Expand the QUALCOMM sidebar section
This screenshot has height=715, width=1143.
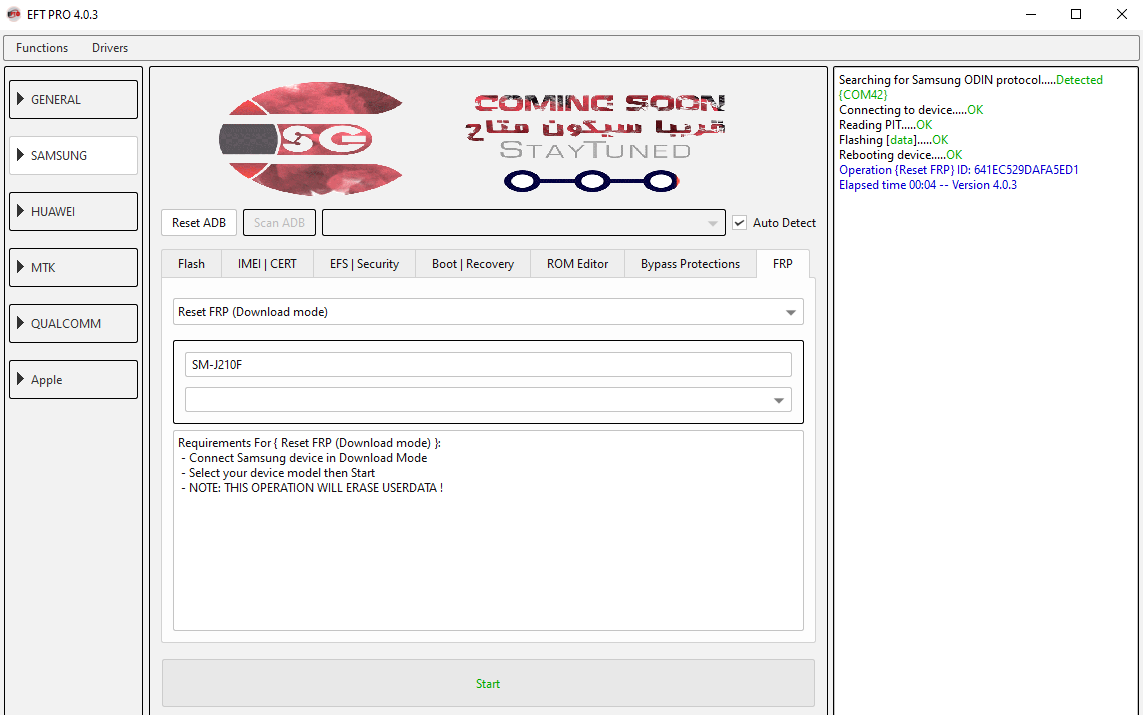[x=73, y=324]
